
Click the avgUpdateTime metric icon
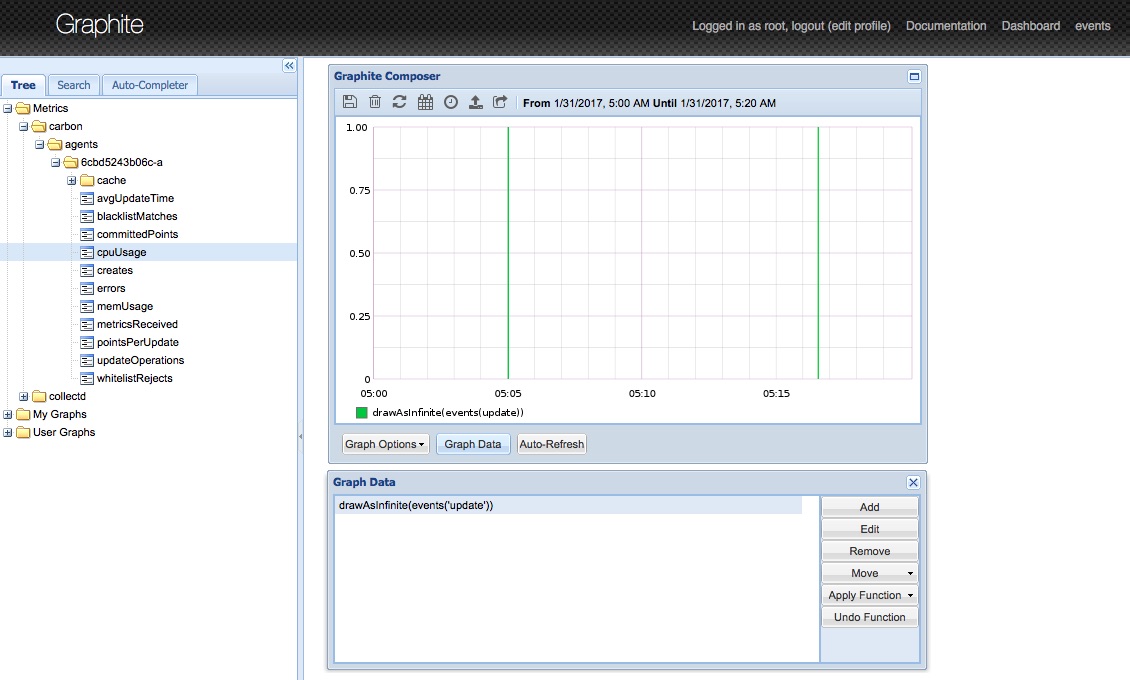87,198
